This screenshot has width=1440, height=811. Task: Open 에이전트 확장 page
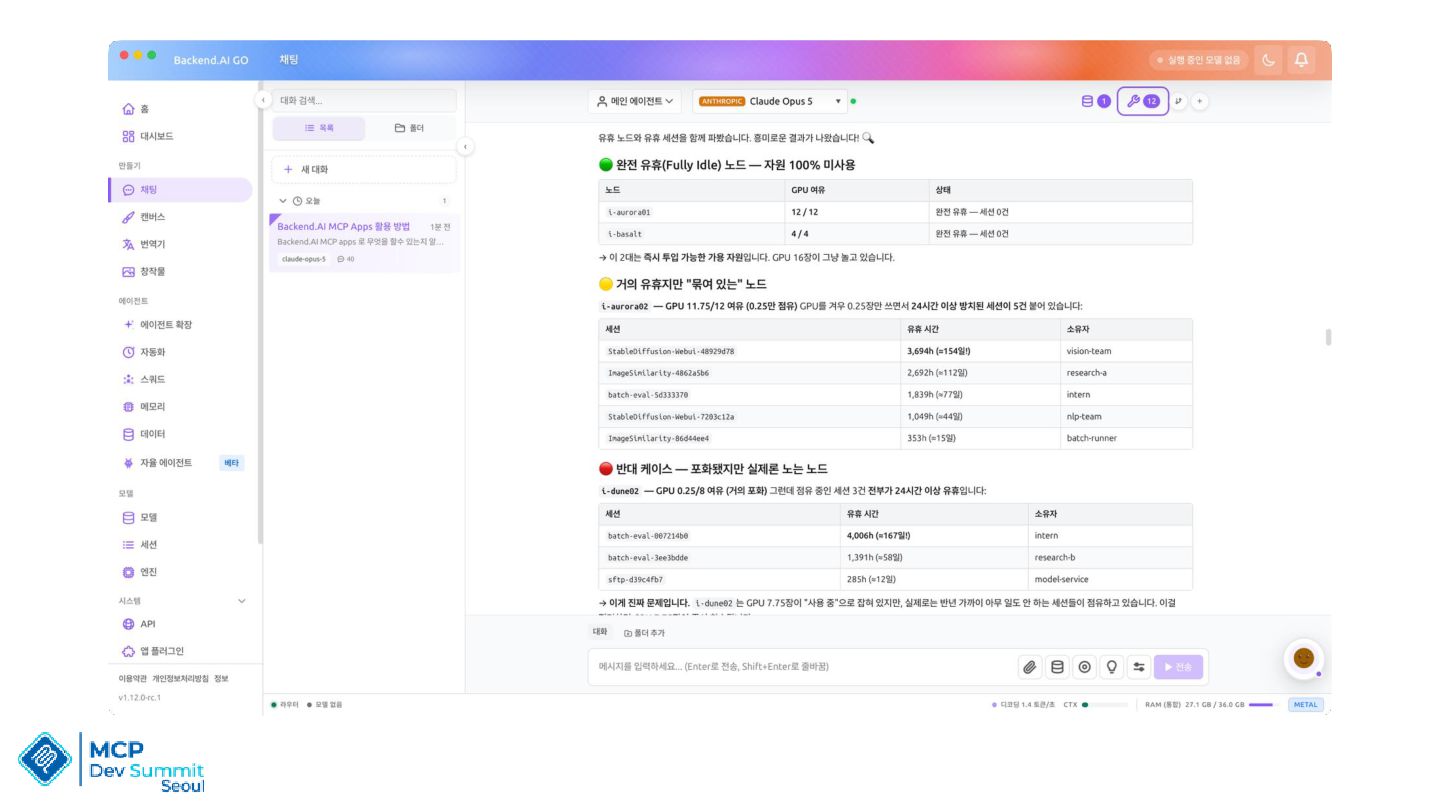180,325
